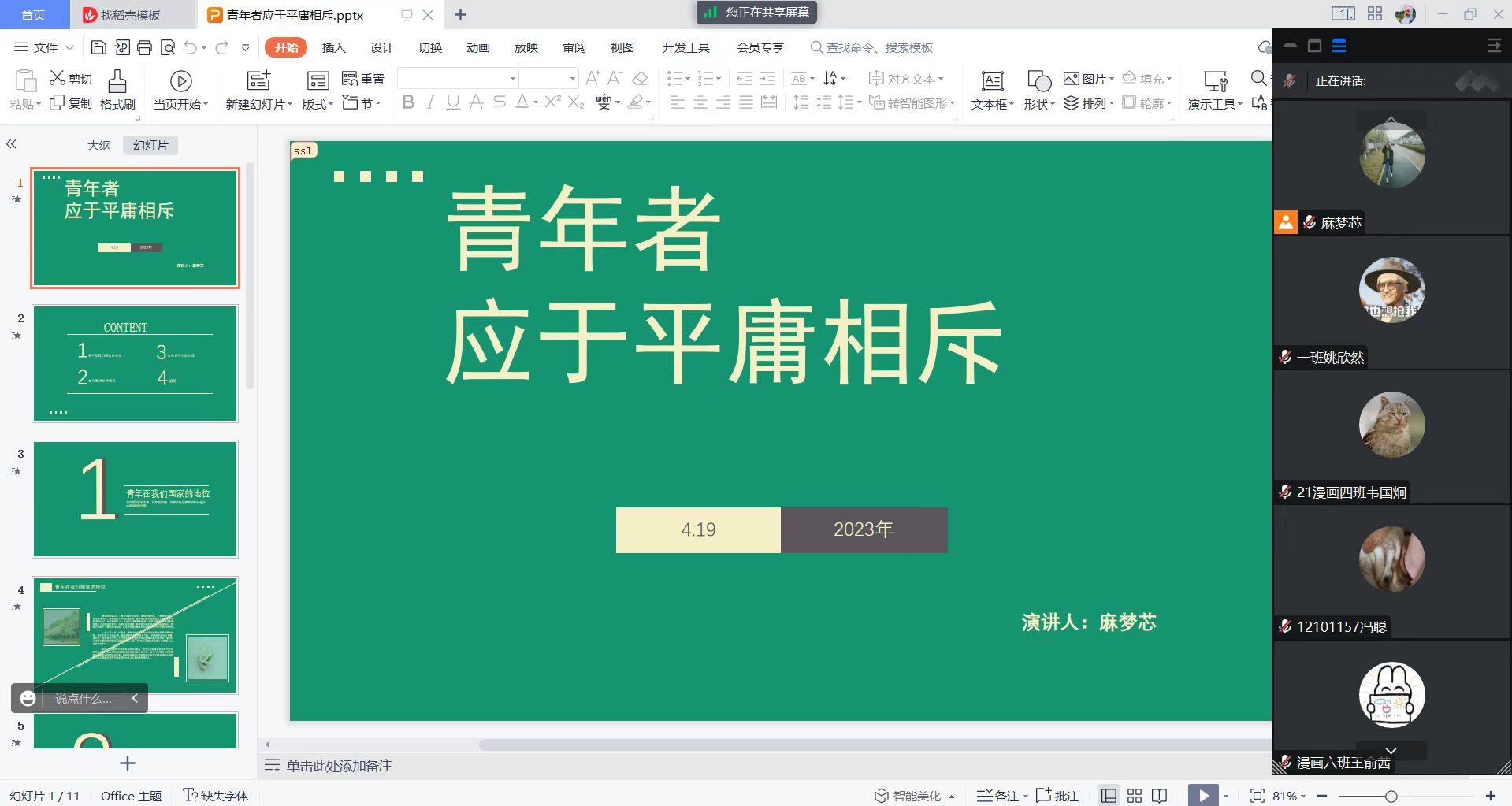Insert a Text Box (文本框)
Screen dimensions: 1512x806
[992, 90]
